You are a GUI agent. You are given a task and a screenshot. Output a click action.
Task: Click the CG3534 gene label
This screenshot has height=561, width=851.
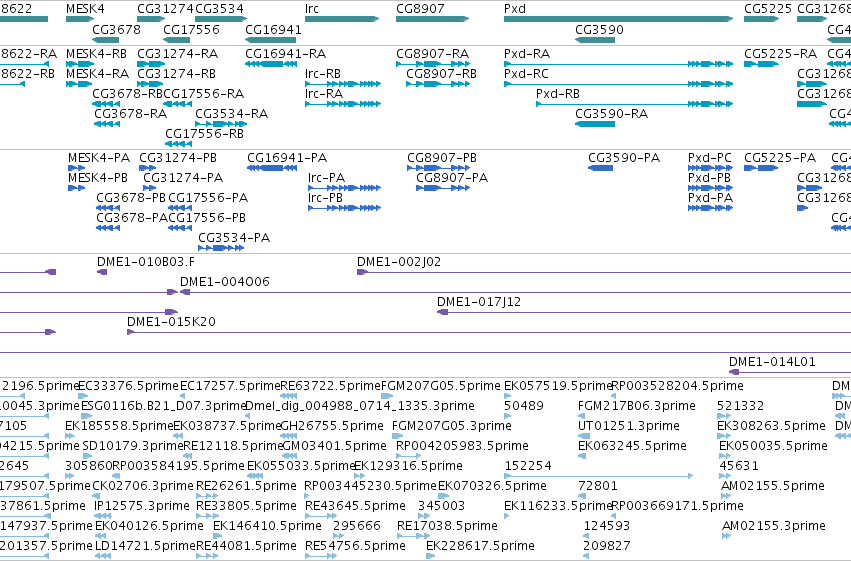click(219, 9)
